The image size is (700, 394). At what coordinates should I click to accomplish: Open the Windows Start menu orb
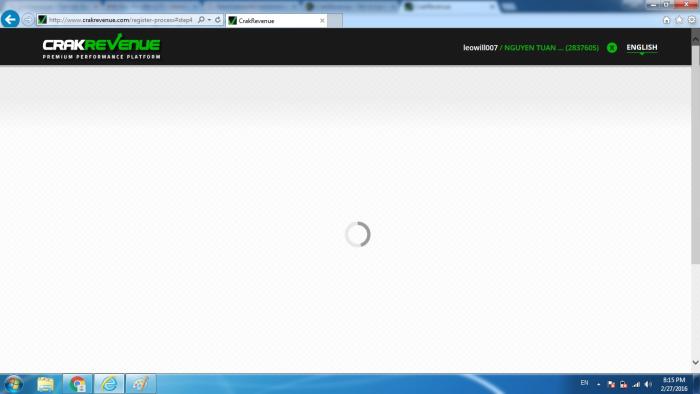click(13, 384)
